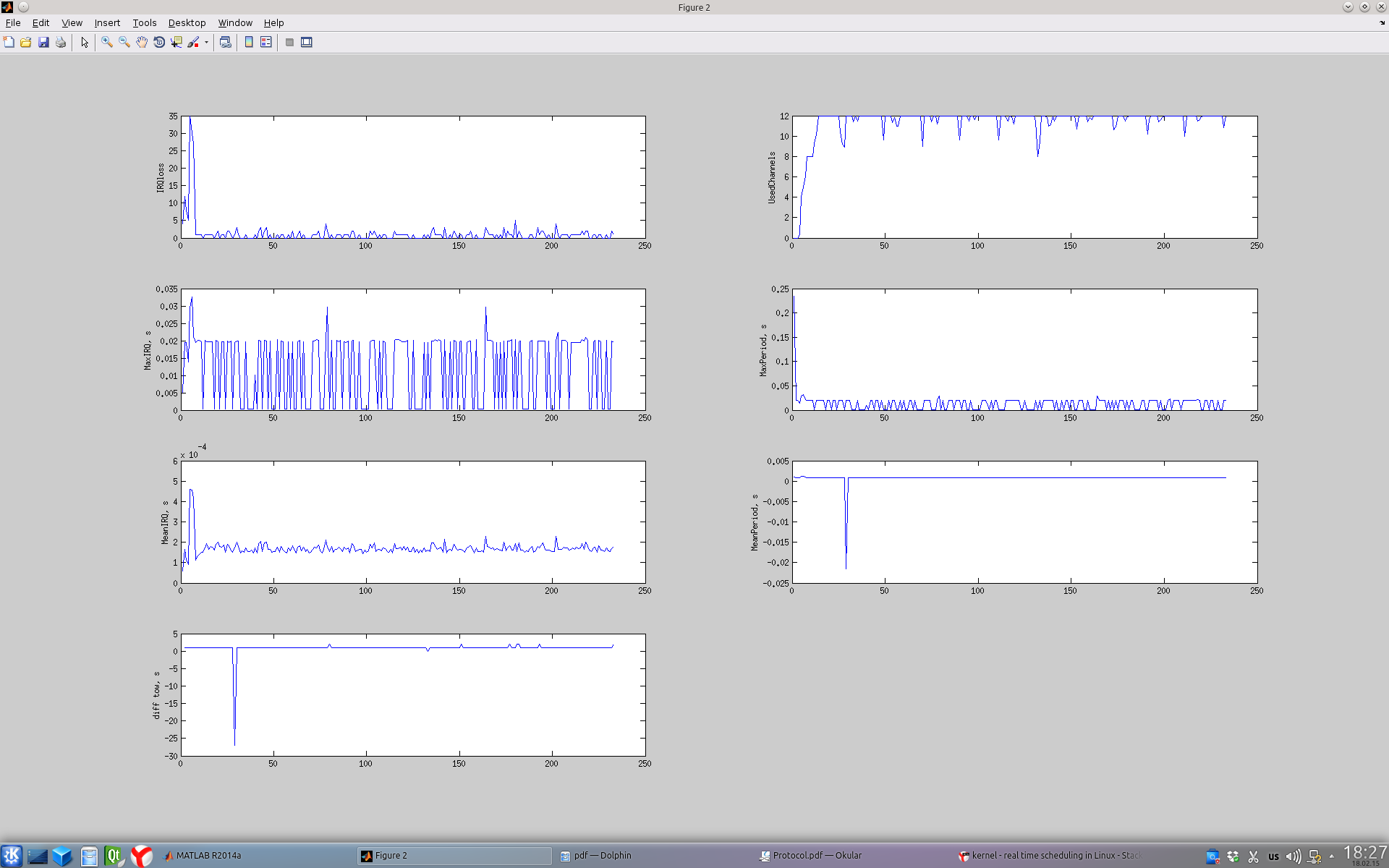Open the Insert menu

(107, 22)
